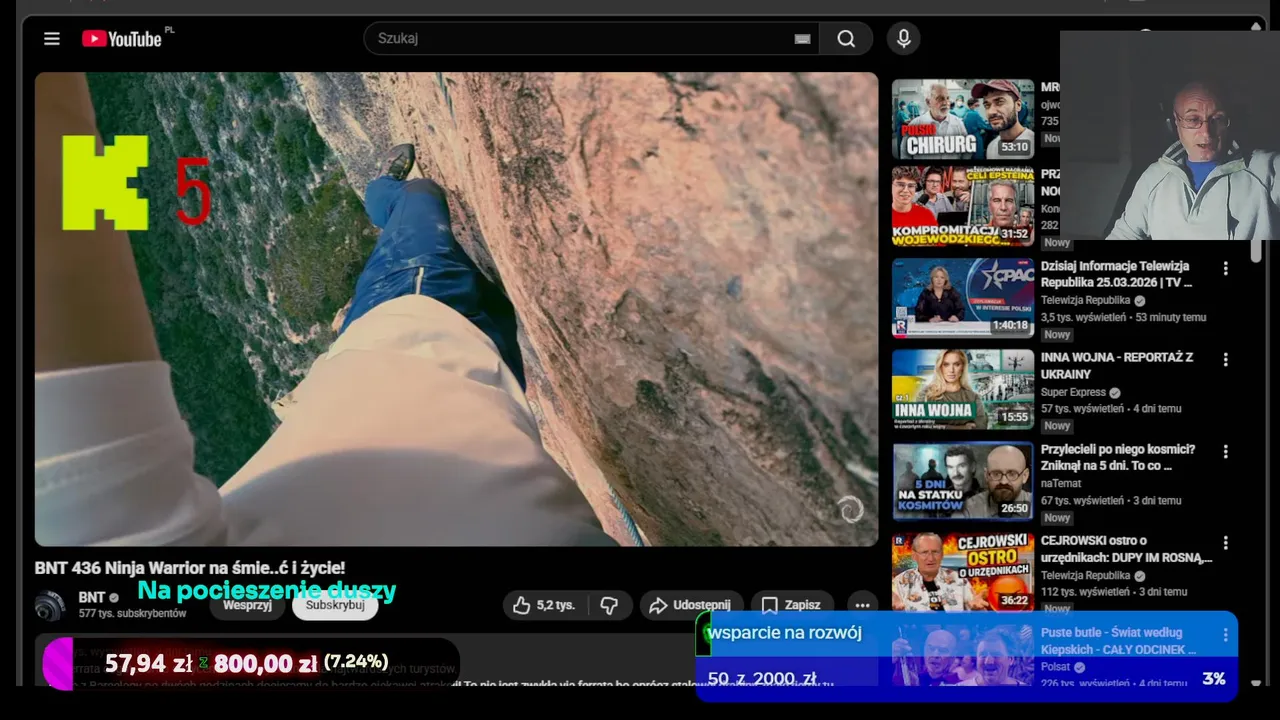The height and width of the screenshot is (720, 1280).
Task: Click the magnifier search button
Action: [846, 39]
